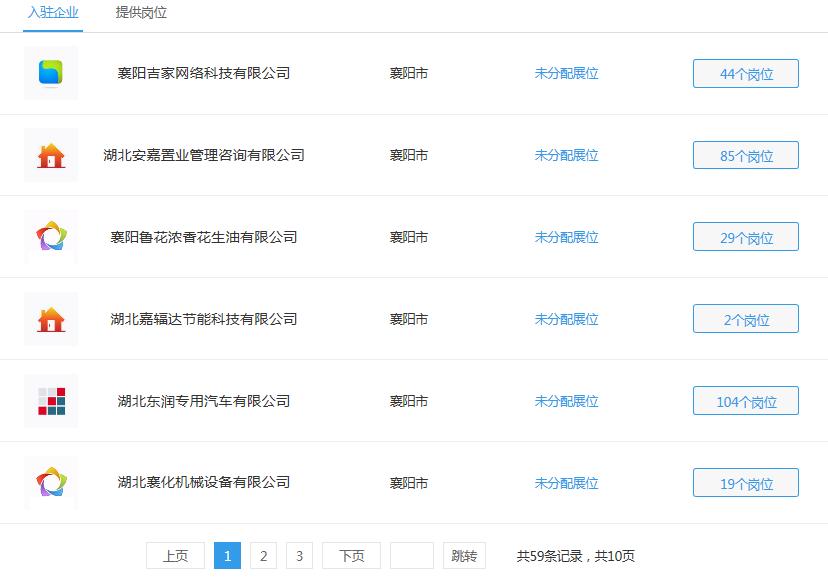Click the 湖北东润专用汽车 grid logo icon
The image size is (828, 578).
point(51,400)
